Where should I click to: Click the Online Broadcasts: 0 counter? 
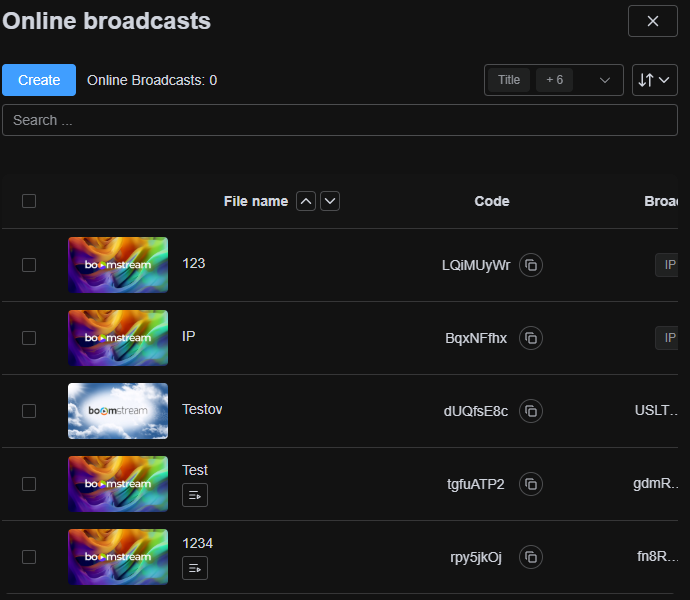152,80
